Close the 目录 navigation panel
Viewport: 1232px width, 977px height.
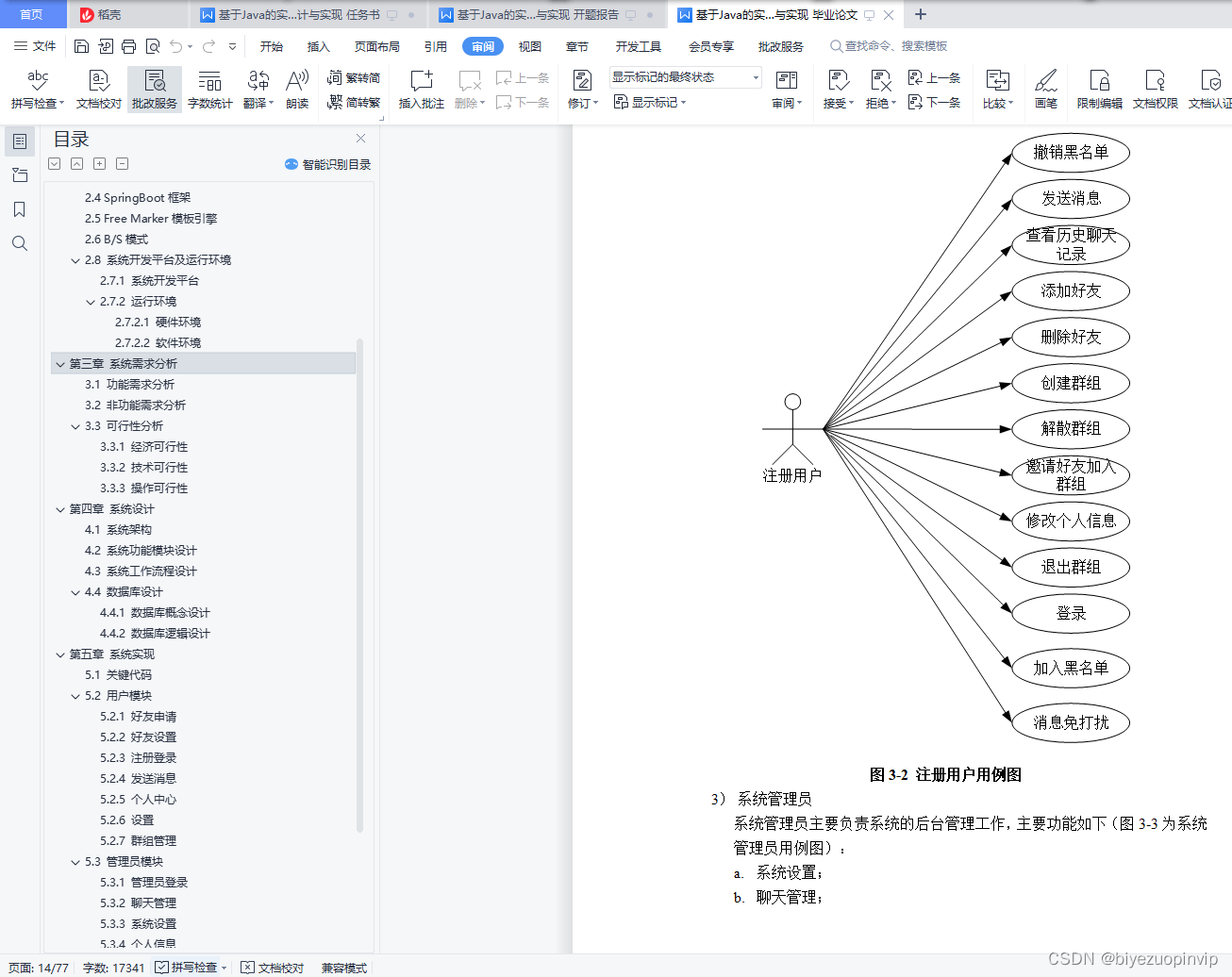pyautogui.click(x=360, y=139)
